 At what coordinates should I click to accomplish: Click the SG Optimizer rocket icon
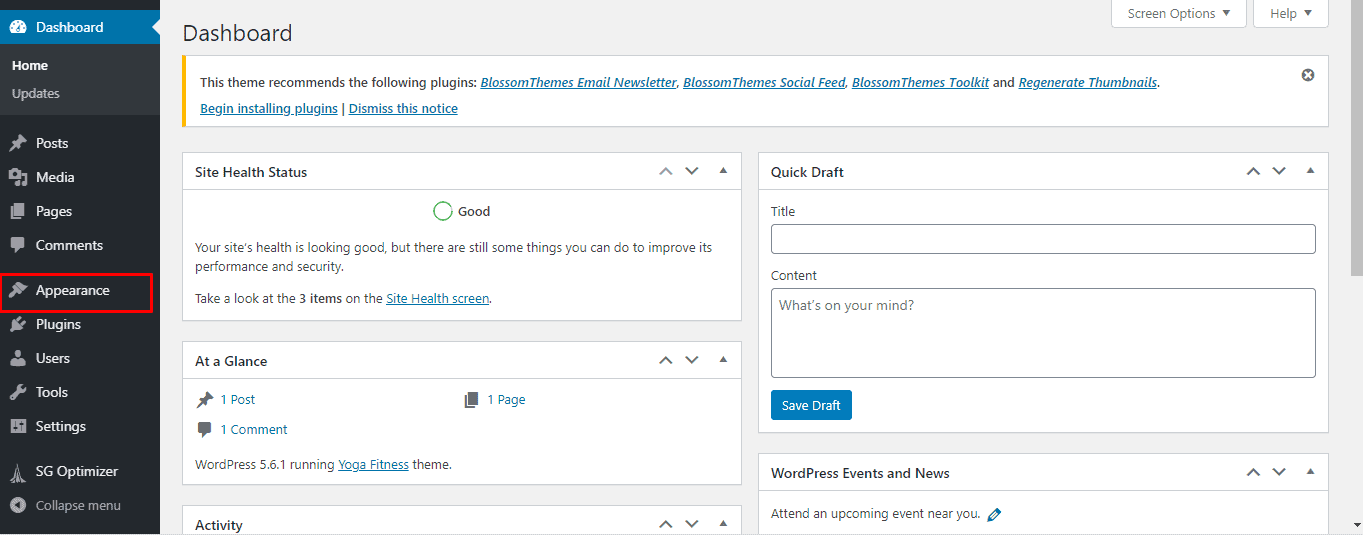17,471
